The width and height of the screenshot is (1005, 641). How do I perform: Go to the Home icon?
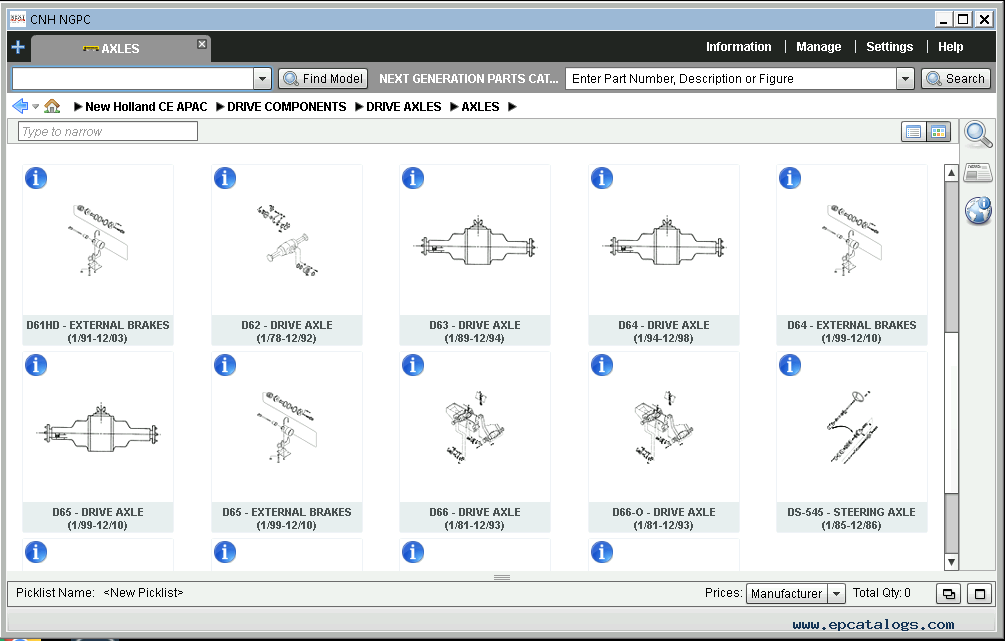tap(52, 106)
